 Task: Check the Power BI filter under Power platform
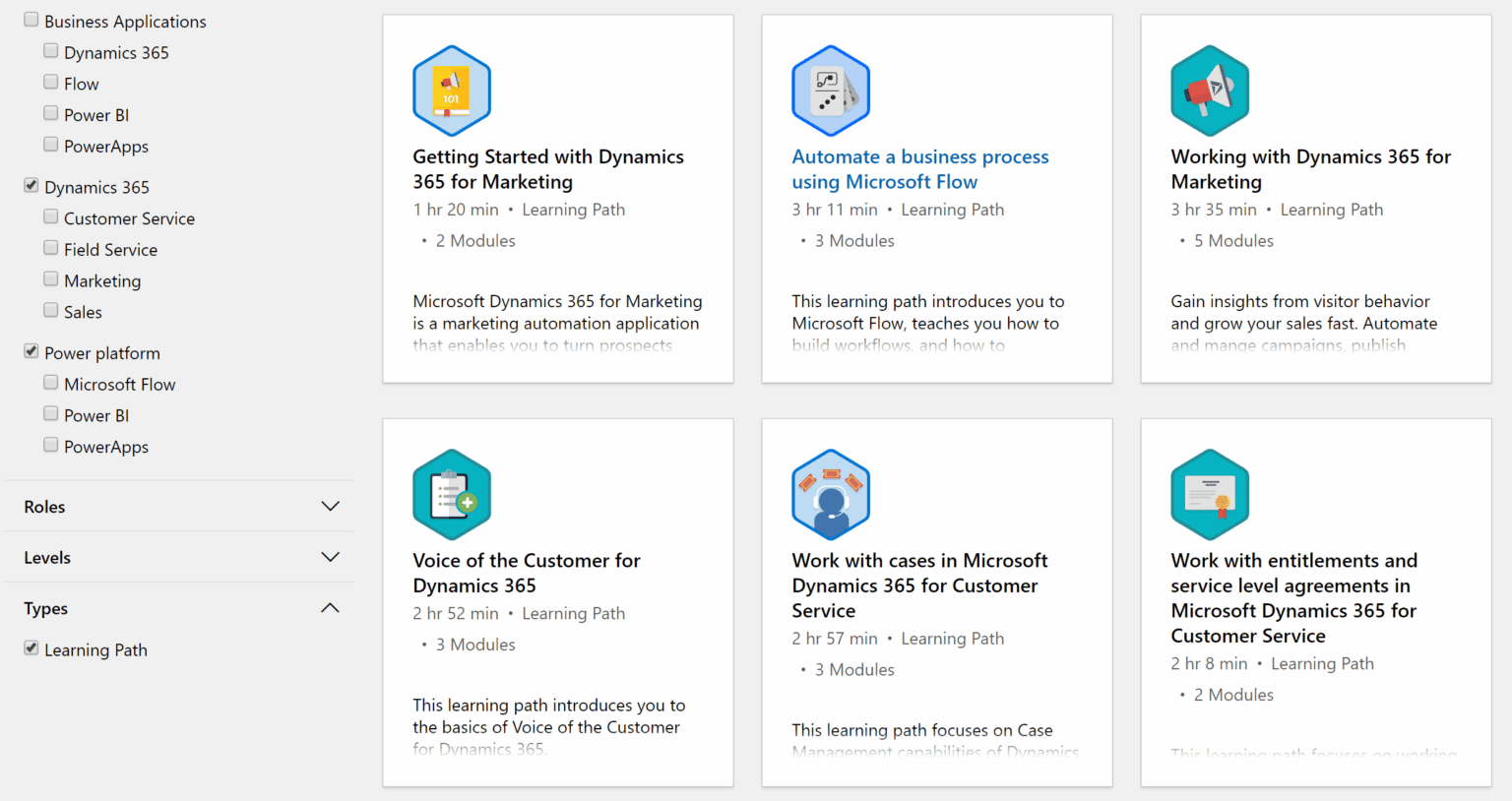click(x=50, y=413)
